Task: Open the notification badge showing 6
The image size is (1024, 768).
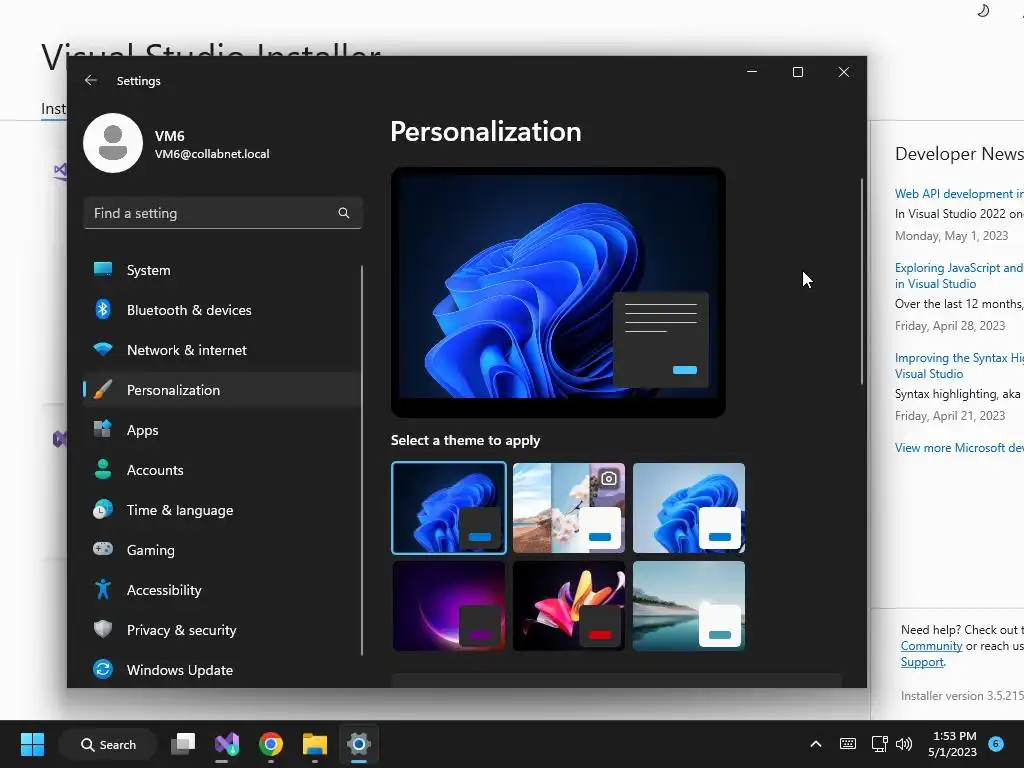Action: click(x=996, y=743)
